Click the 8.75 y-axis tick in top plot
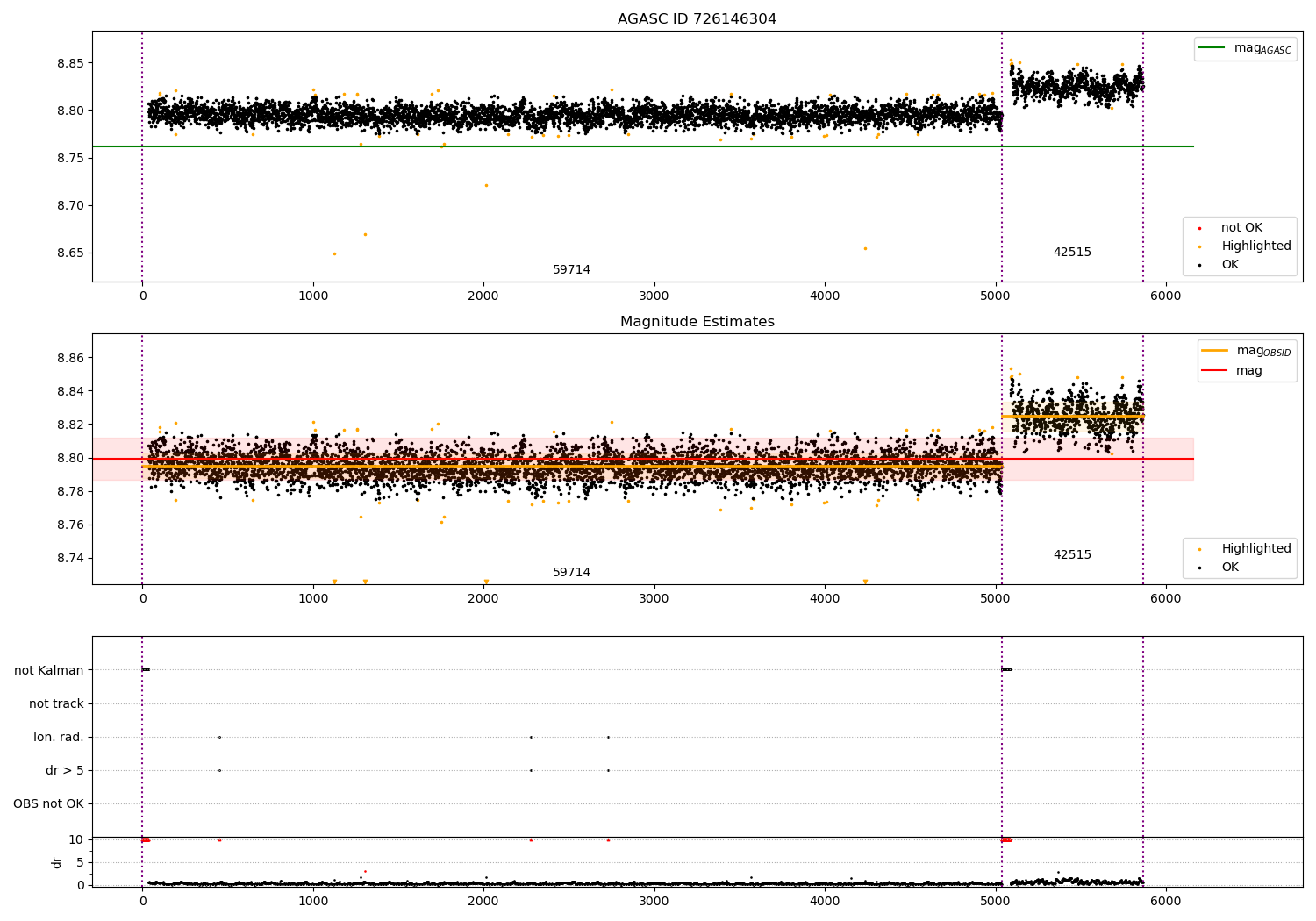 click(71, 158)
